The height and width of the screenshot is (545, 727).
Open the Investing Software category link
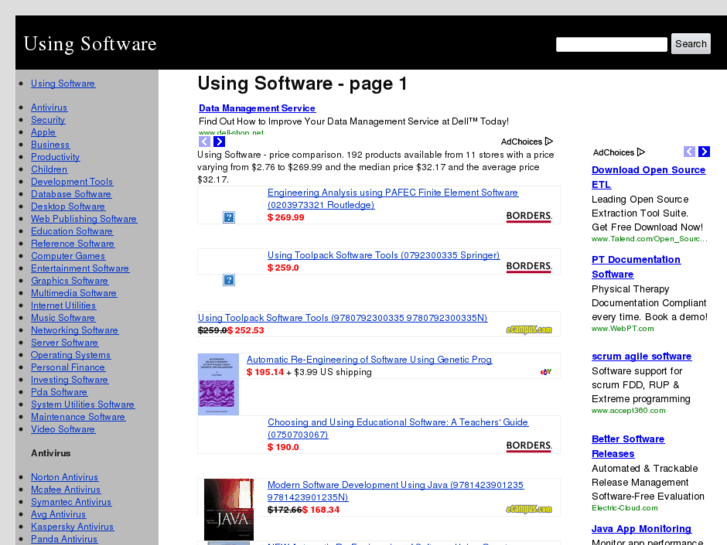70,379
